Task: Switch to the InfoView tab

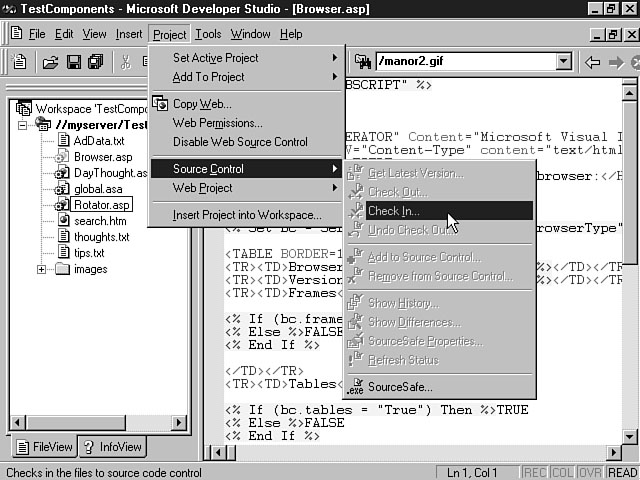Action: 112,447
